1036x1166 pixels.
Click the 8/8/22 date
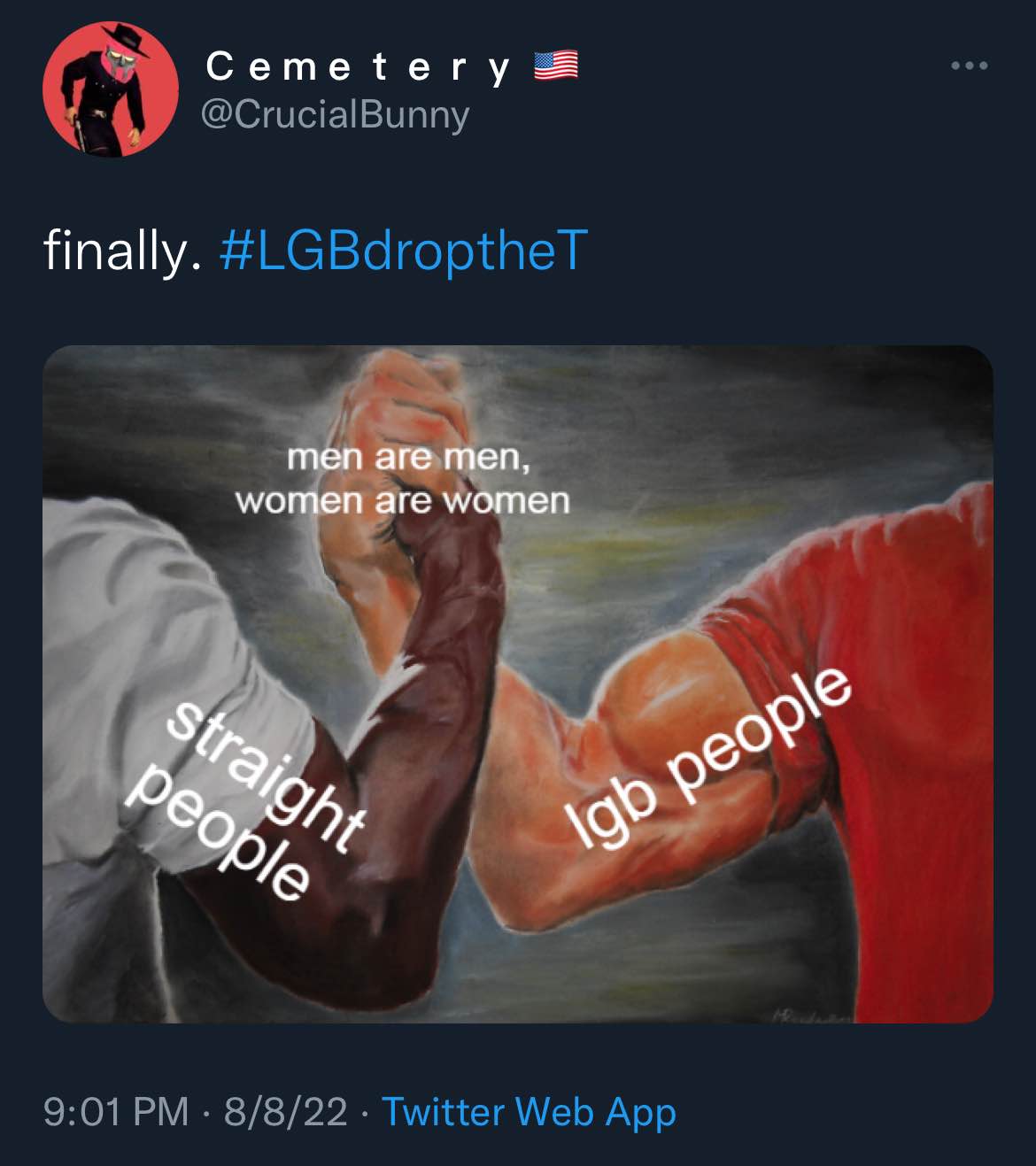tap(286, 1111)
